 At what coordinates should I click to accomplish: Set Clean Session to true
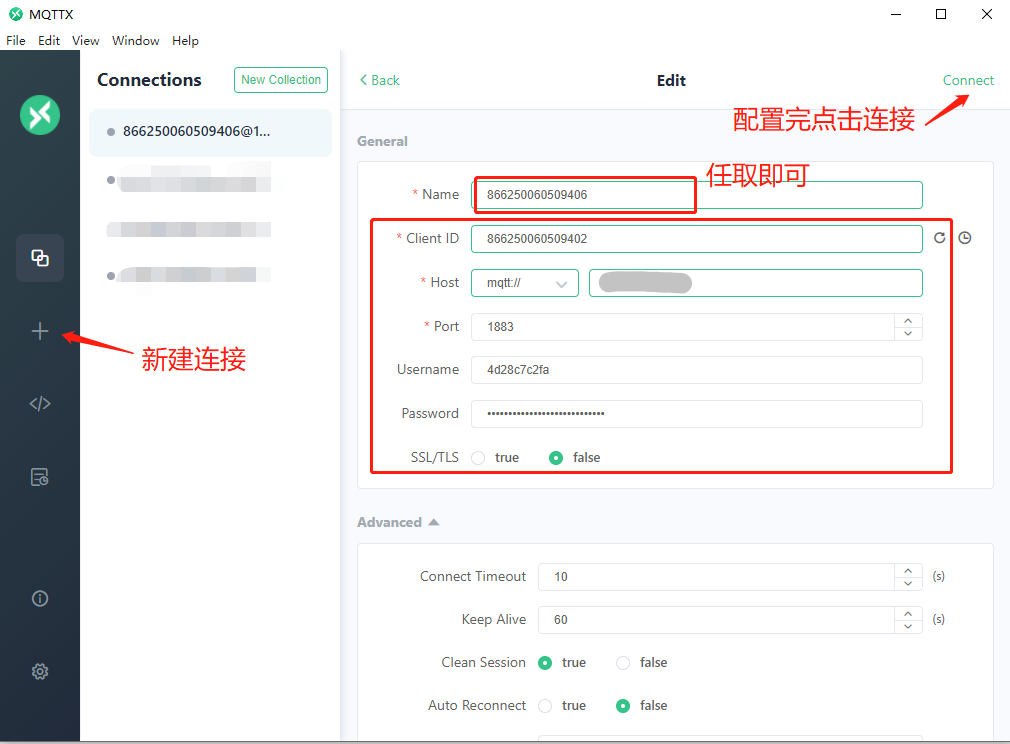(x=545, y=663)
